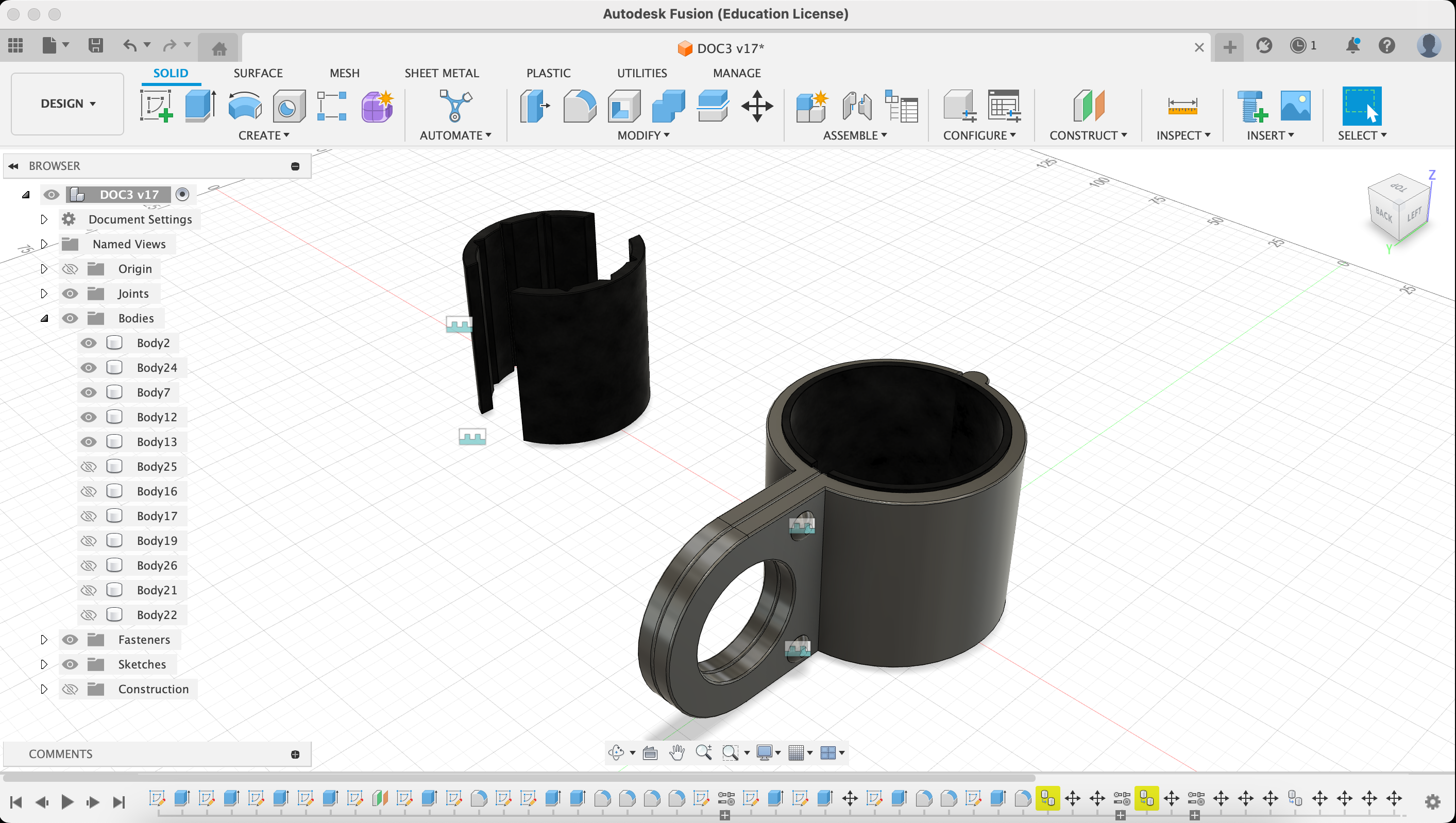Select the Measure tool
The image size is (1456, 823).
[1182, 106]
